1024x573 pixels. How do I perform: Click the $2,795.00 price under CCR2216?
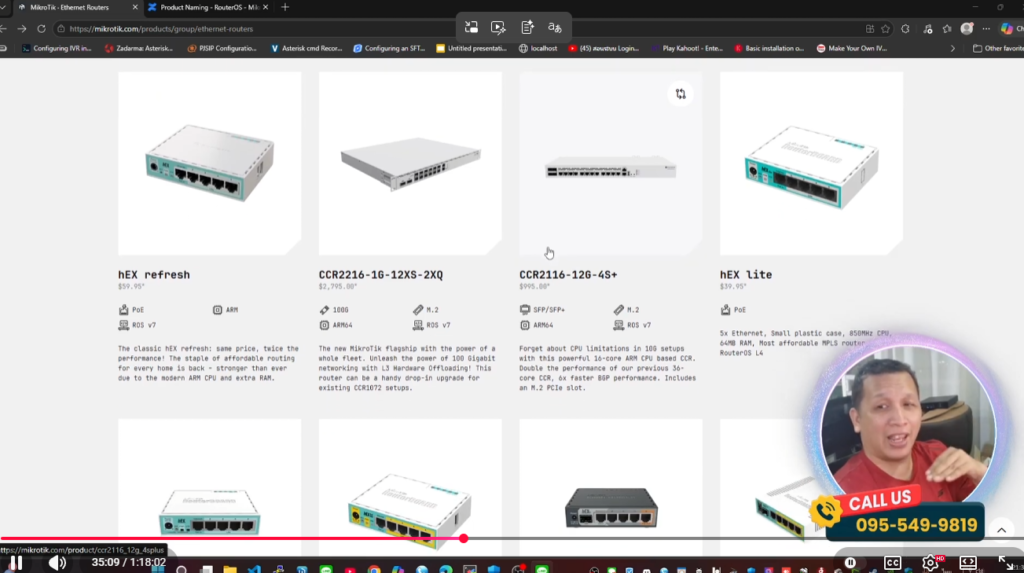point(338,286)
